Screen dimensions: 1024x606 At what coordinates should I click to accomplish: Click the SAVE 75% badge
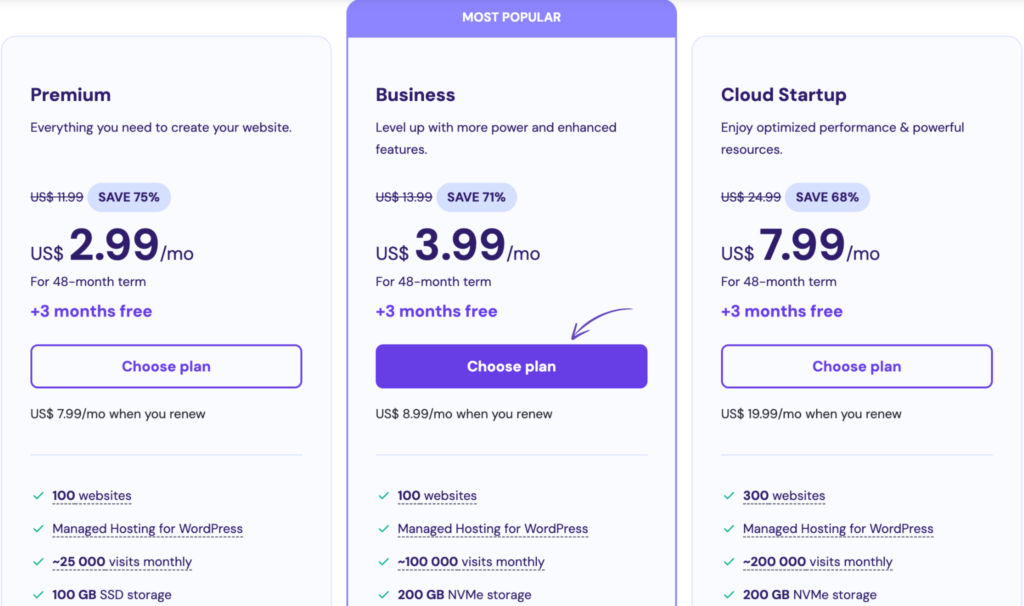click(x=129, y=197)
